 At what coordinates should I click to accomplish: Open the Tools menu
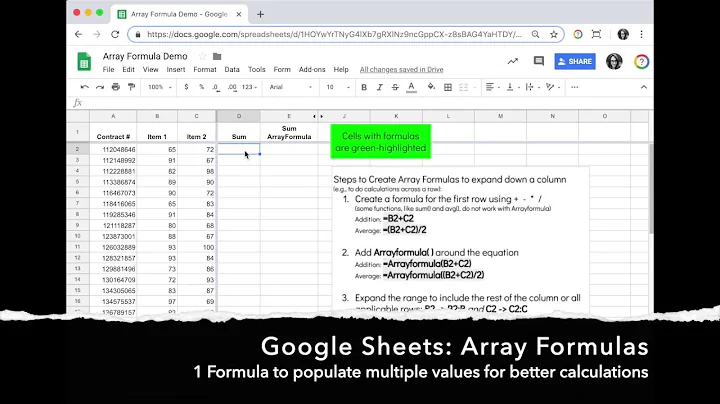point(257,69)
